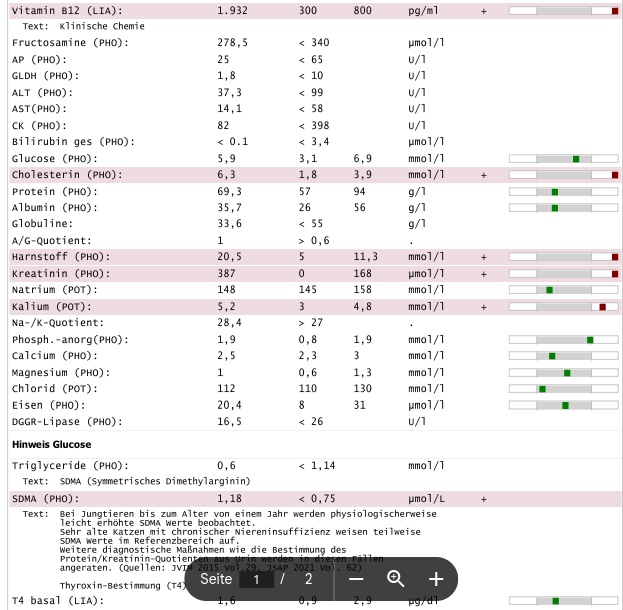Click the Phosph.-anorg(PHO) label

70,340
